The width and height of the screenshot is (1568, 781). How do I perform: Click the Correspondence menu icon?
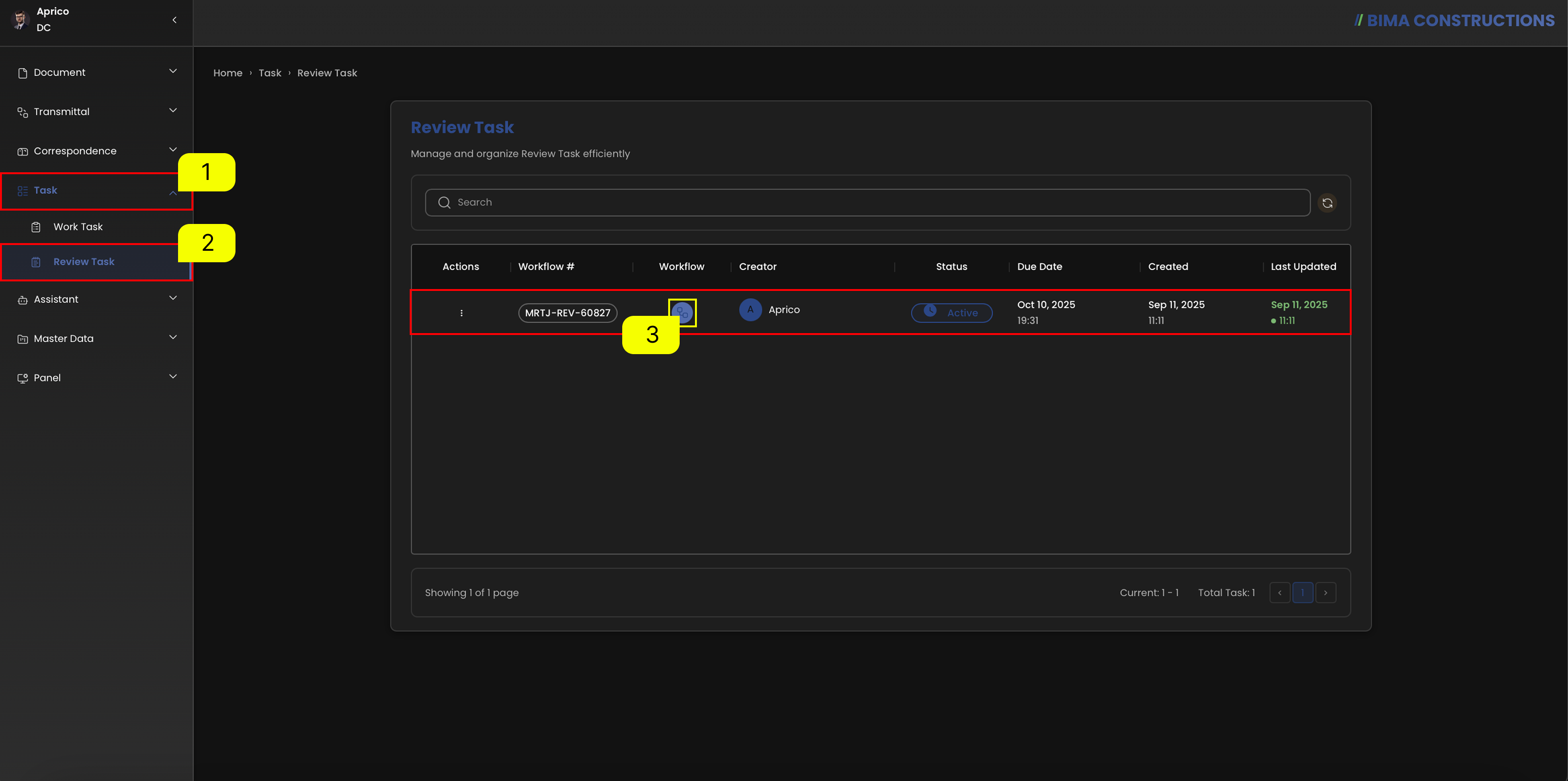pyautogui.click(x=22, y=152)
